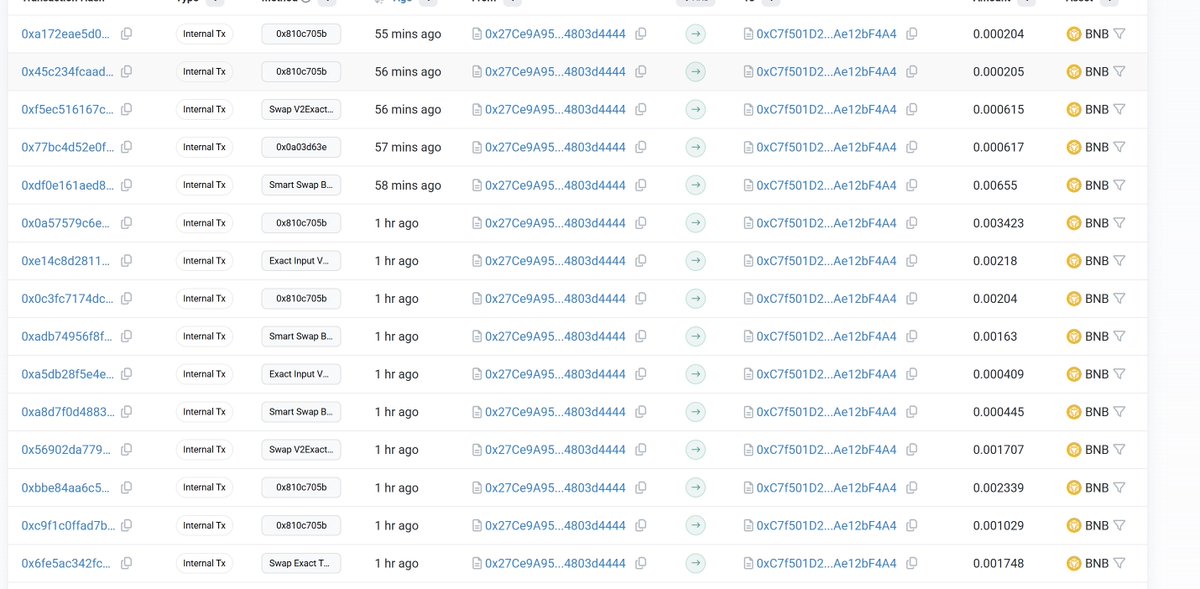Copy To address in 0x6fe5ac342fc row
Viewport: 1200px width, 589px height.
tap(911, 563)
